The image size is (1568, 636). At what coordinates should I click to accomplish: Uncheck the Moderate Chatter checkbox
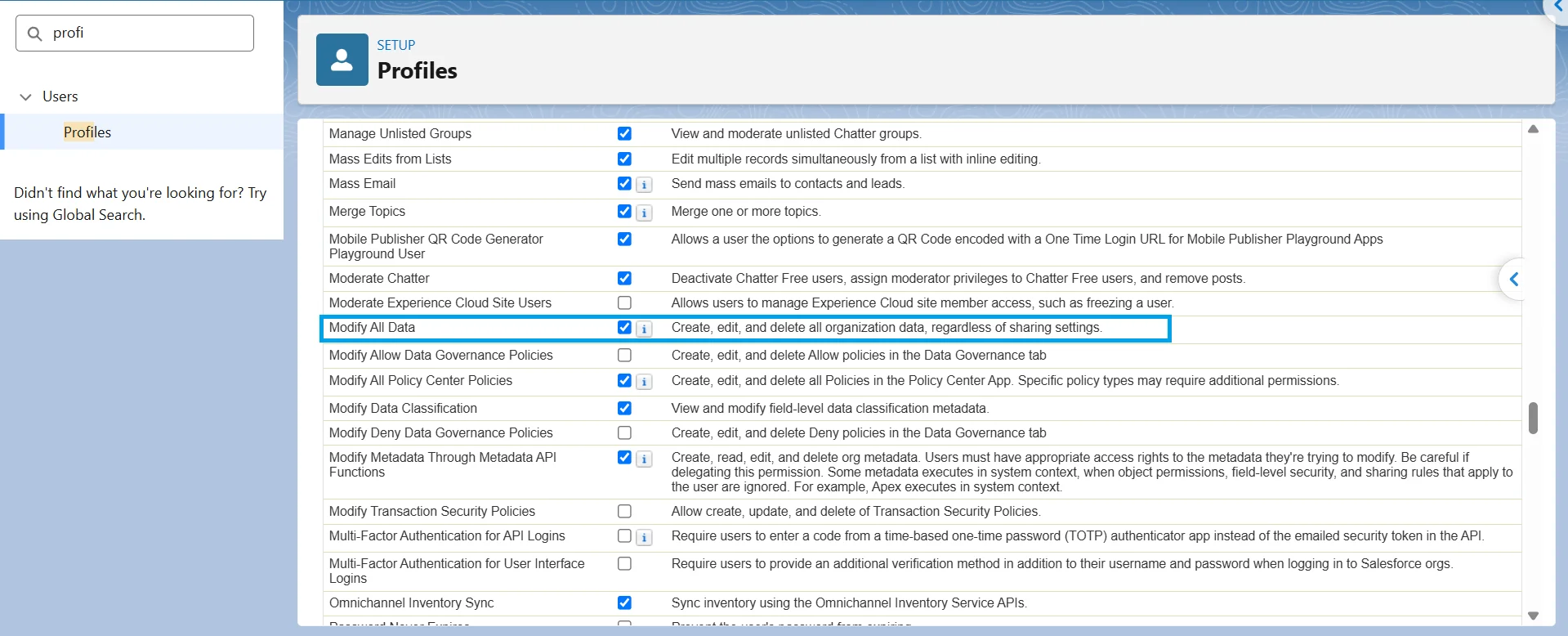pos(624,278)
